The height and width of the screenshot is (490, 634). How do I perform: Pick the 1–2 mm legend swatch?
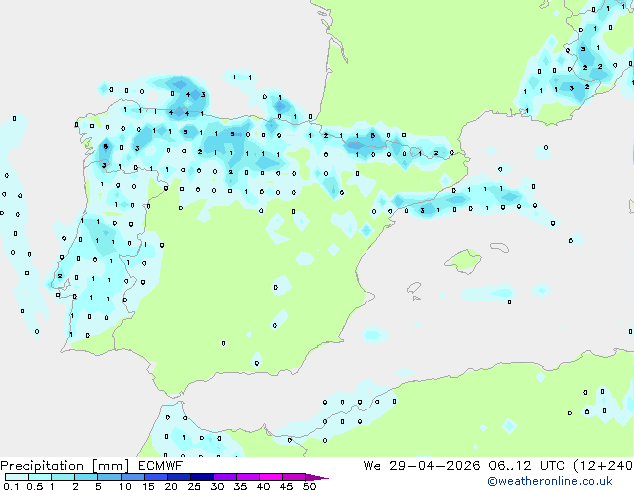pyautogui.click(x=63, y=477)
